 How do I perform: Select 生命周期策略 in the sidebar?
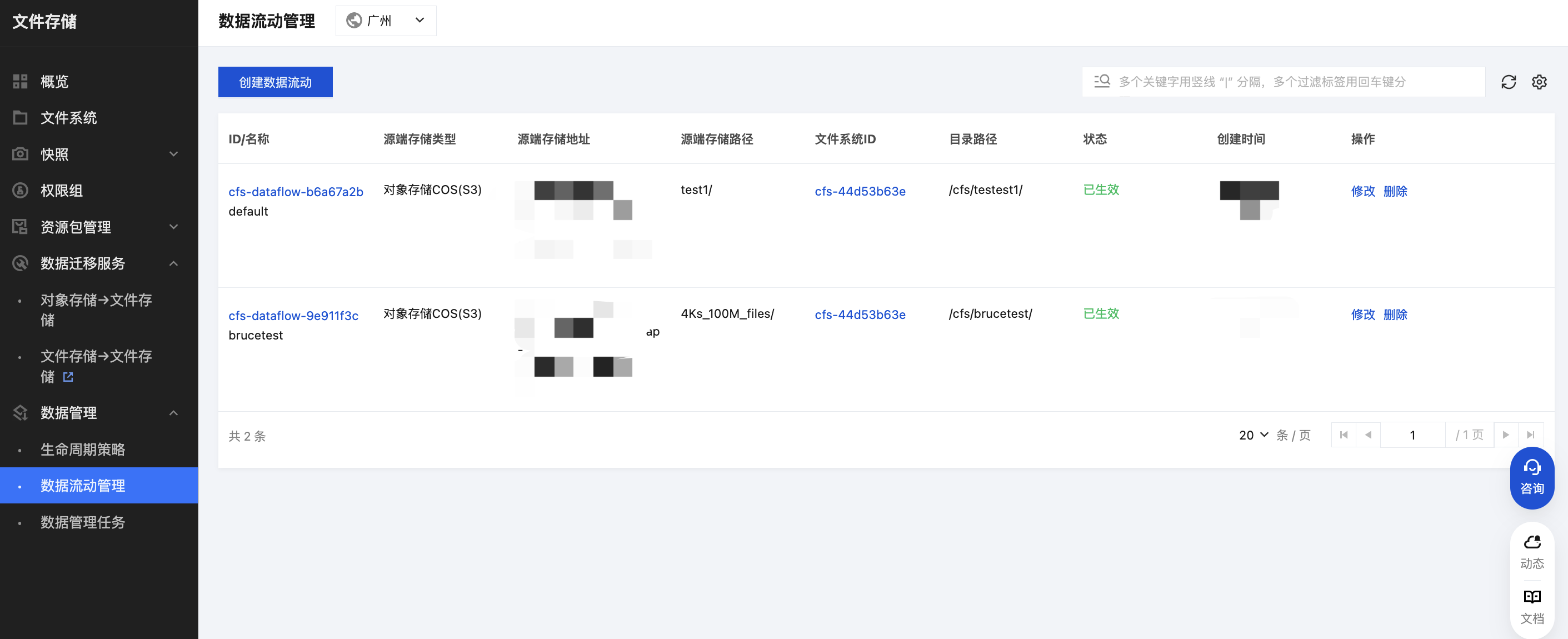[83, 450]
